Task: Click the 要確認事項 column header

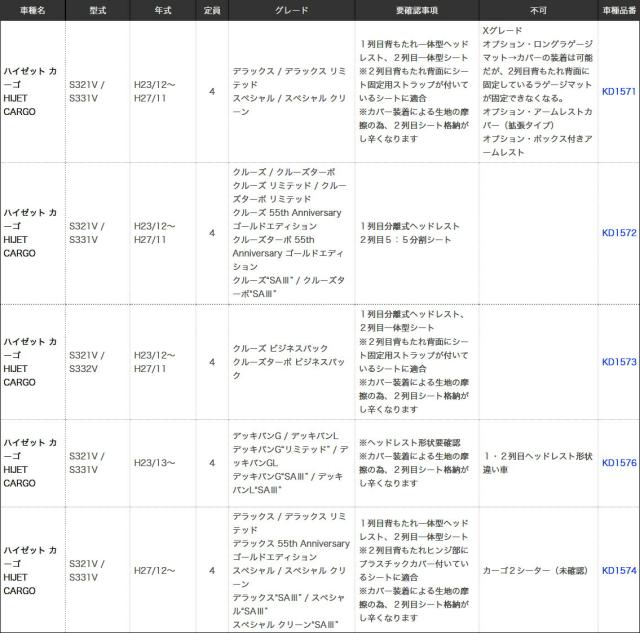Action: pyautogui.click(x=415, y=10)
